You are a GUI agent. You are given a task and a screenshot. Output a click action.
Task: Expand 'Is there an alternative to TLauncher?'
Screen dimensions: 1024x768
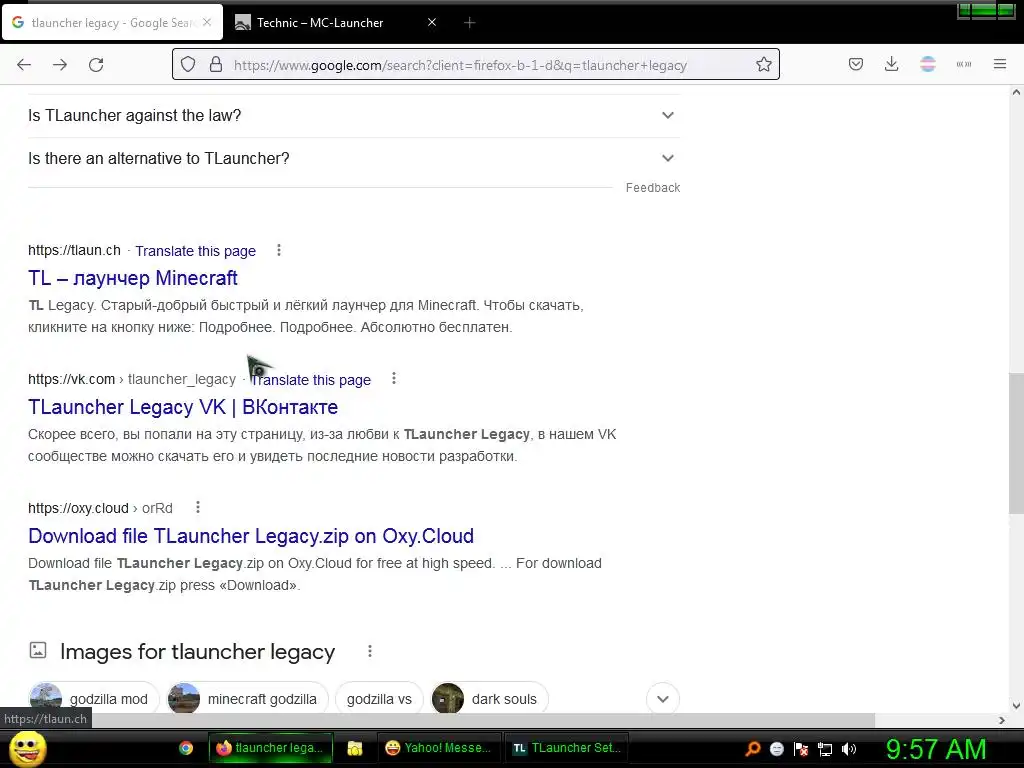click(x=354, y=159)
